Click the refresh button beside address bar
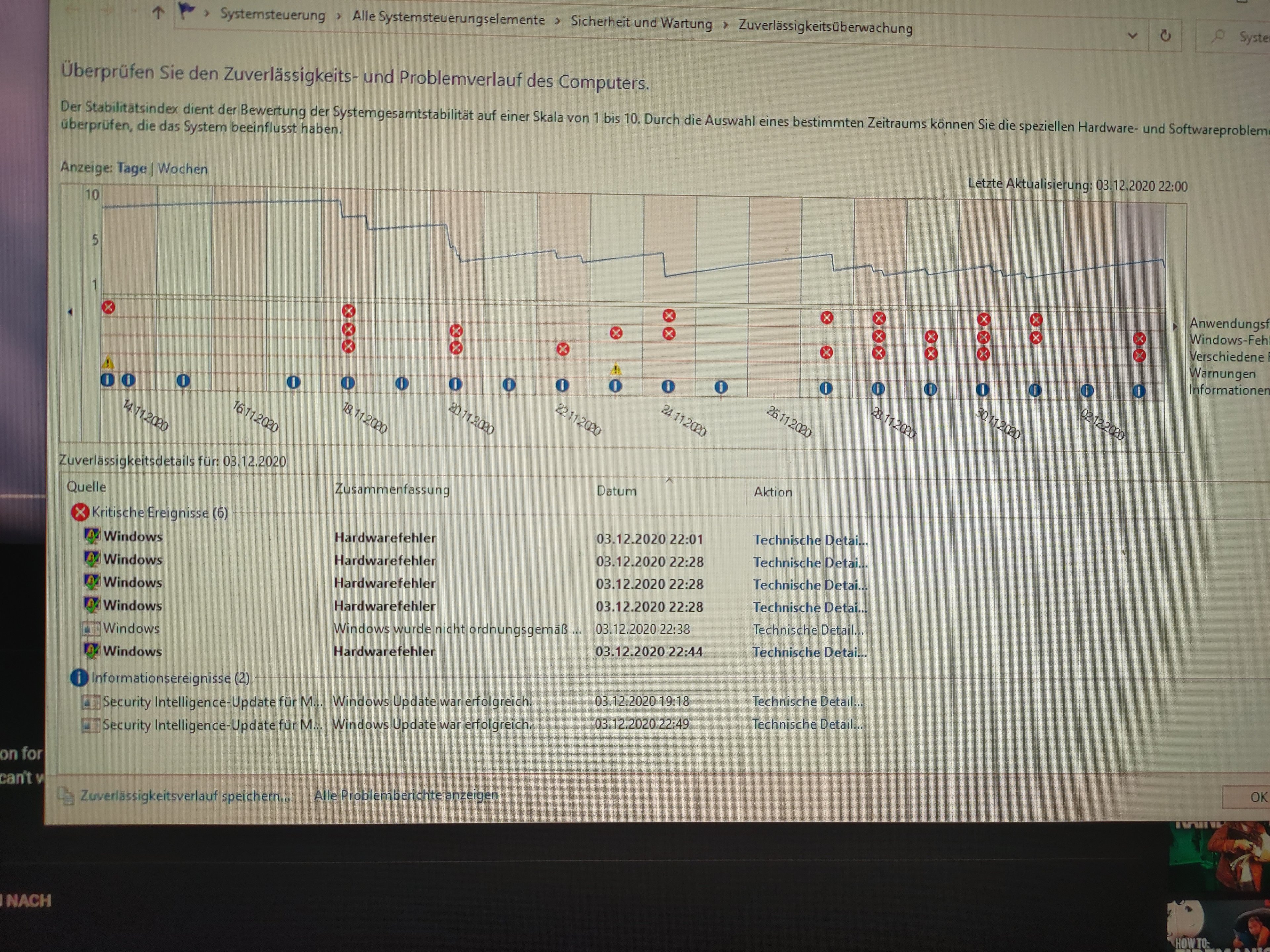The width and height of the screenshot is (1270, 952). click(1165, 36)
